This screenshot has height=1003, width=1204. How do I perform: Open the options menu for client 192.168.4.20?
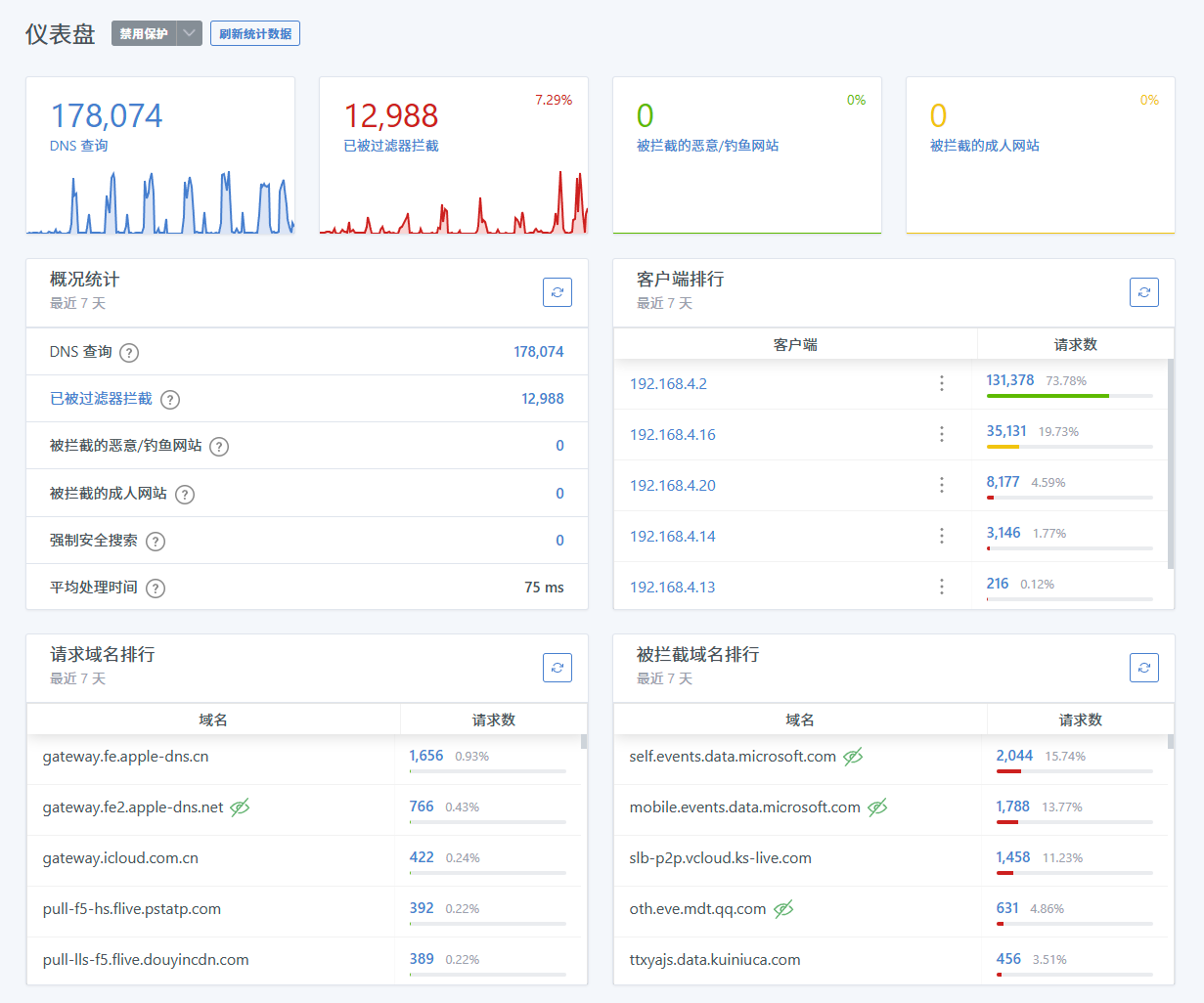942,485
